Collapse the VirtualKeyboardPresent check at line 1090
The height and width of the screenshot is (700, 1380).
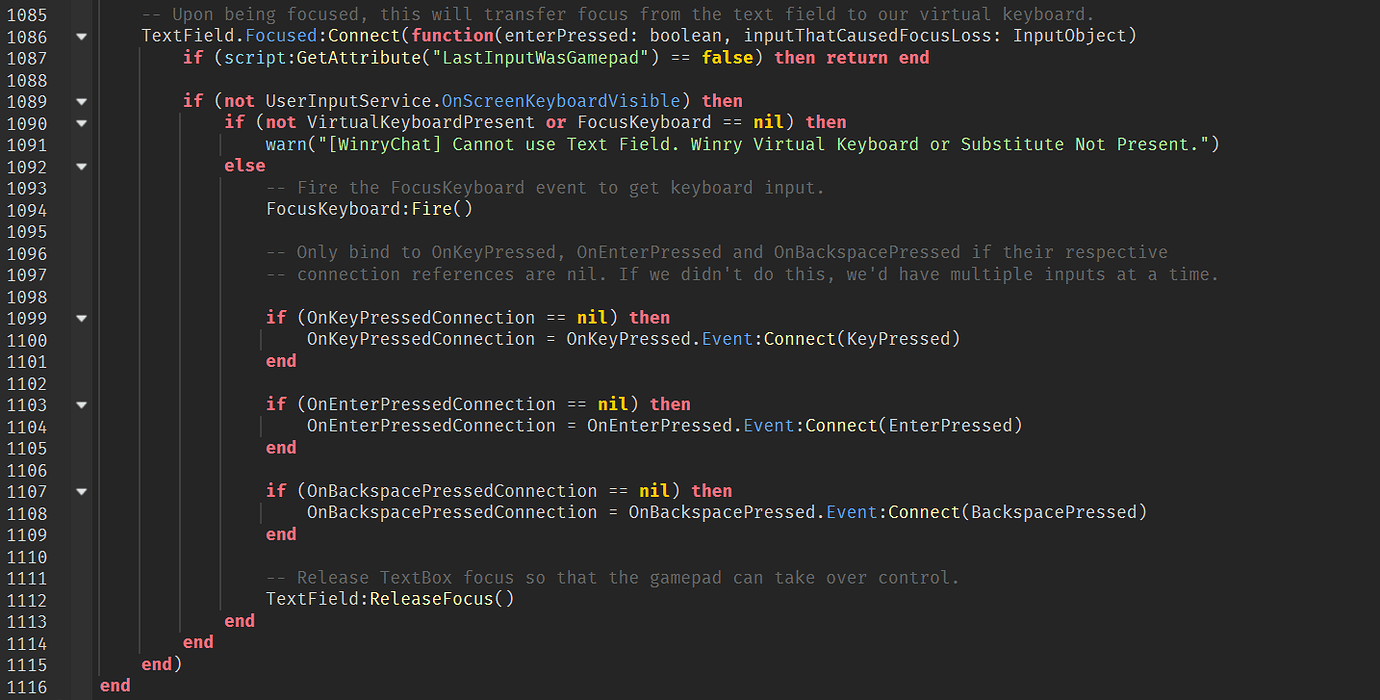pyautogui.click(x=80, y=122)
